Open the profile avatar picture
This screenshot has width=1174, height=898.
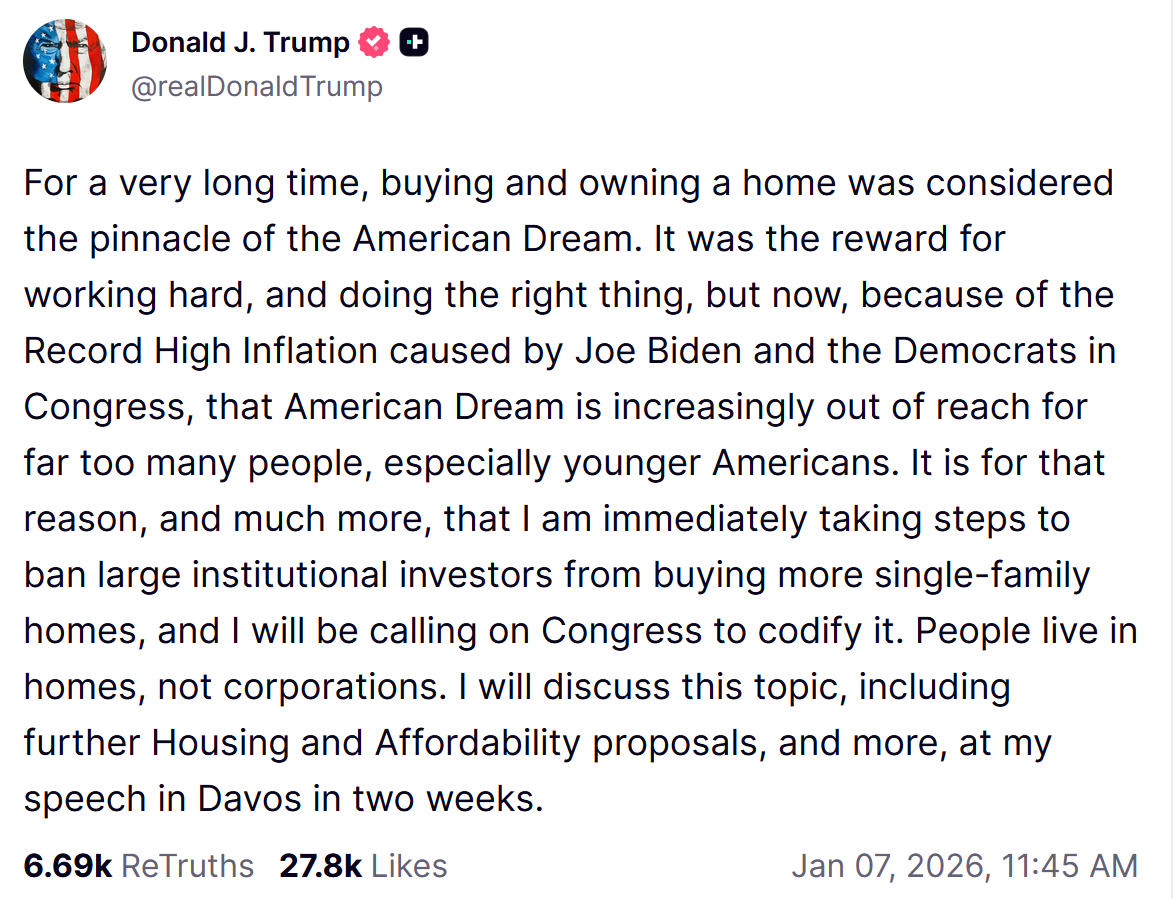(x=65, y=62)
